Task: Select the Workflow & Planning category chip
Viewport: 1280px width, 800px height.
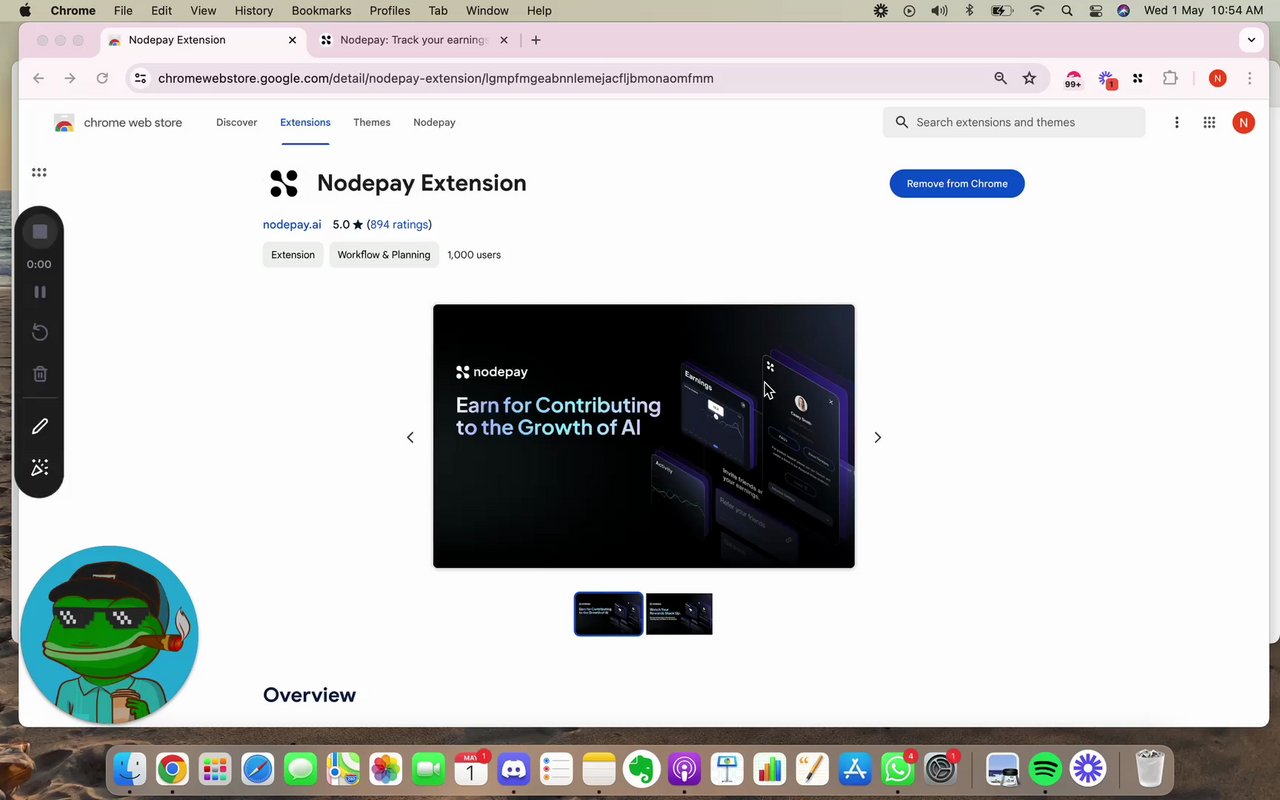Action: [384, 255]
